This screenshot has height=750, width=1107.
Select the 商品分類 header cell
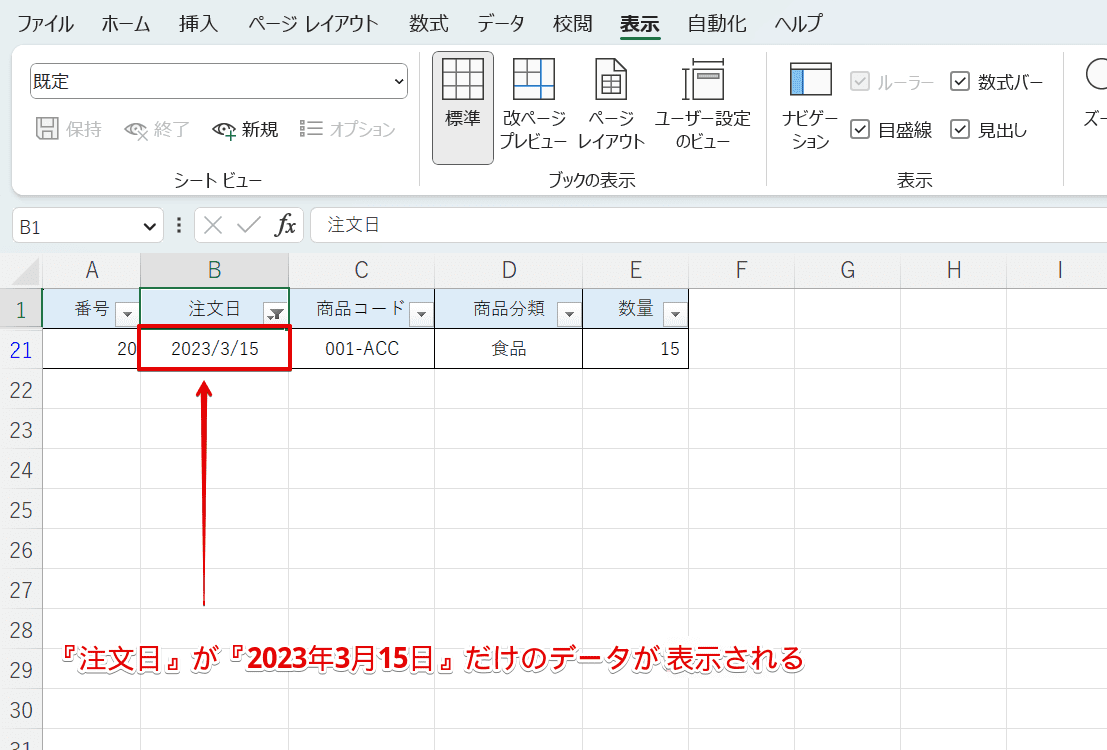coord(509,309)
